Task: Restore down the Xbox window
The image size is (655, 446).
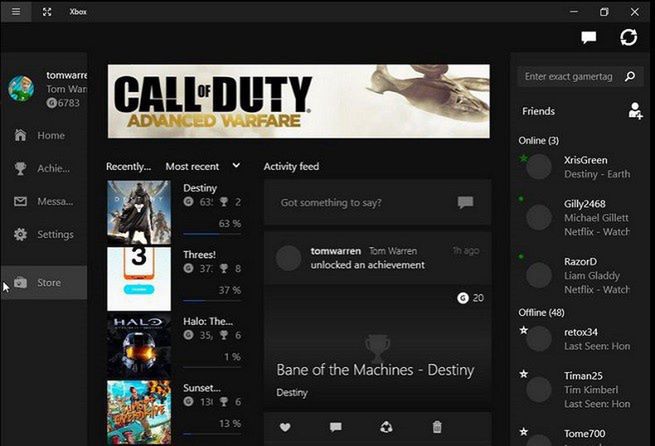Action: [604, 12]
